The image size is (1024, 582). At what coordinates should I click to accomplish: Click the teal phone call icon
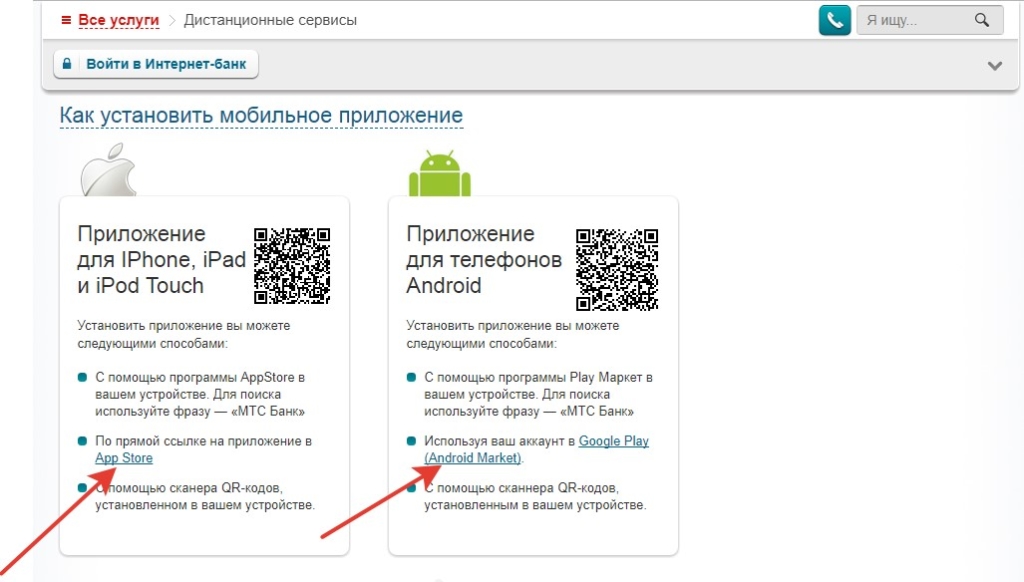pos(835,20)
